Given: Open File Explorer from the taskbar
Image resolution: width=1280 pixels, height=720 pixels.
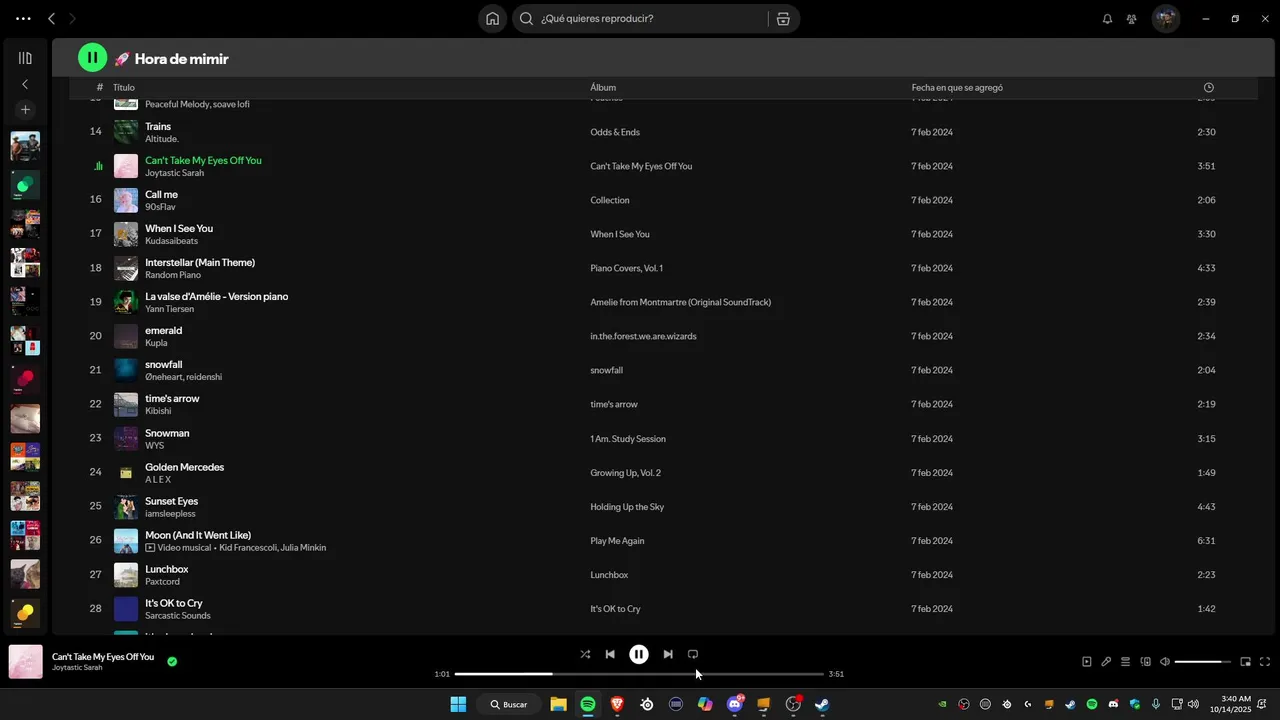Looking at the screenshot, I should point(558,704).
